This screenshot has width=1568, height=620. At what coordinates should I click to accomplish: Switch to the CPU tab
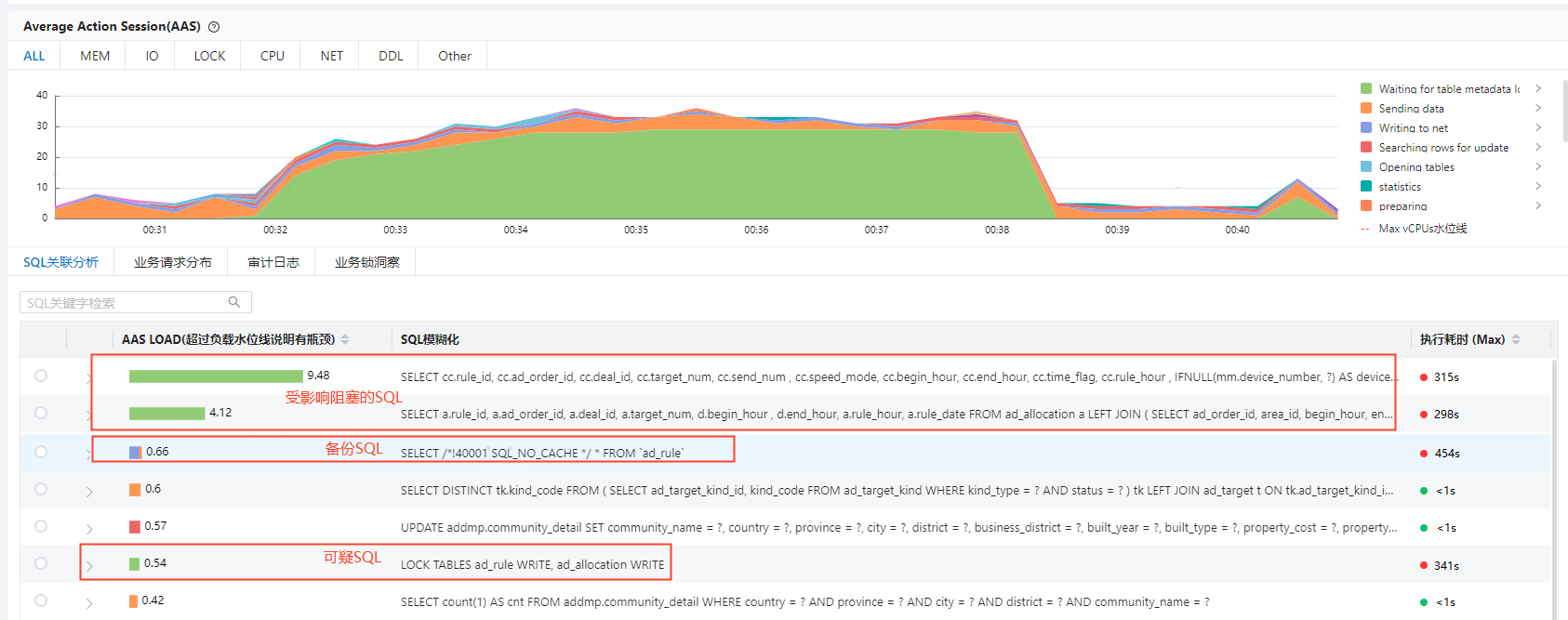pyautogui.click(x=272, y=56)
